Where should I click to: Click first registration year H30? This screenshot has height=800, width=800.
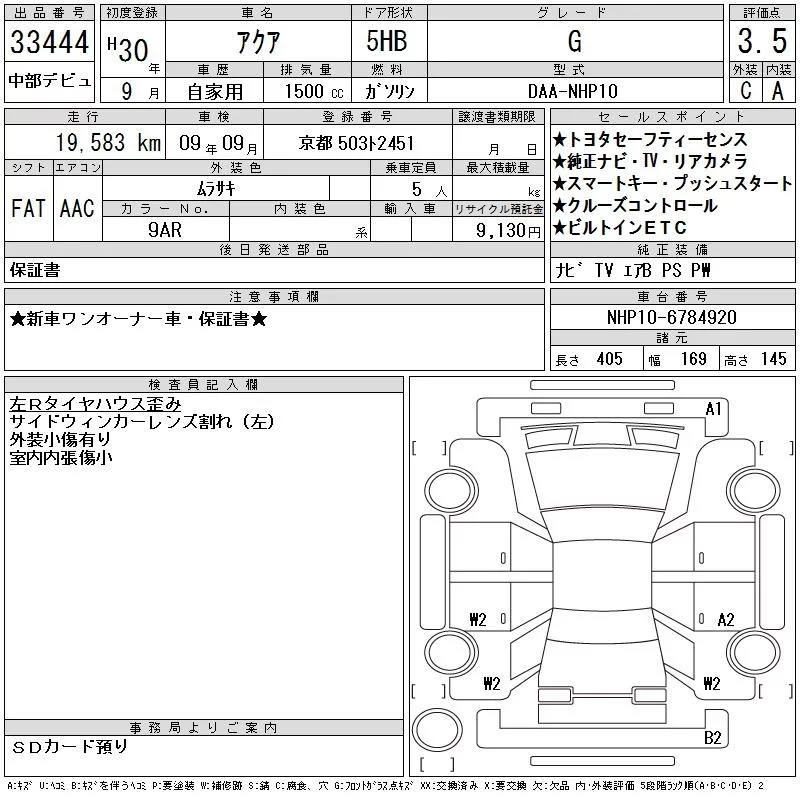tap(129, 49)
